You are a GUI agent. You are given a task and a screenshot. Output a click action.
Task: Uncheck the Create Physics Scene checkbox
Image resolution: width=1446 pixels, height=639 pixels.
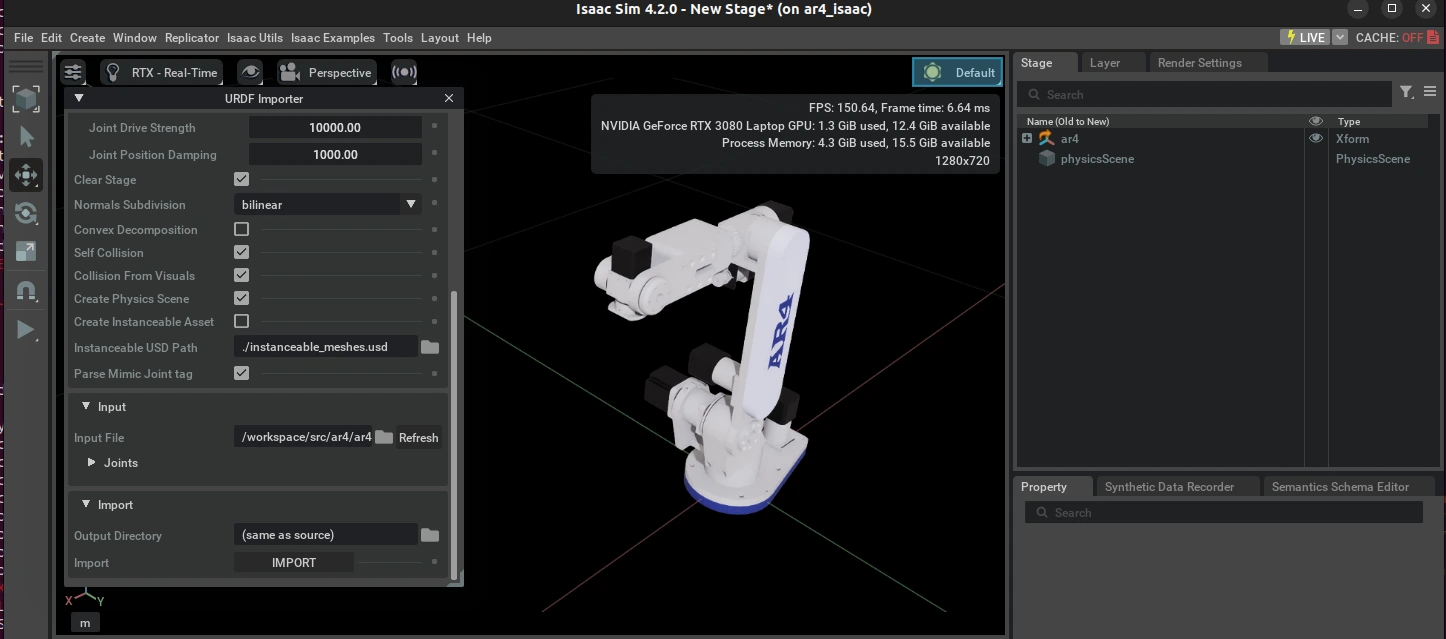241,298
